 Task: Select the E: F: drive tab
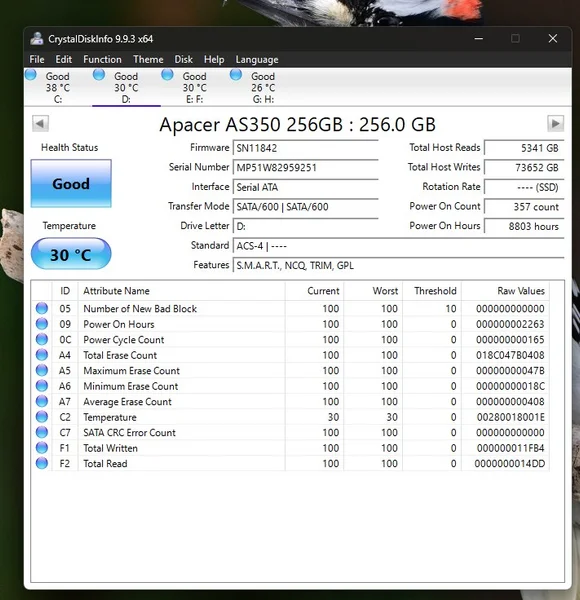pos(194,87)
